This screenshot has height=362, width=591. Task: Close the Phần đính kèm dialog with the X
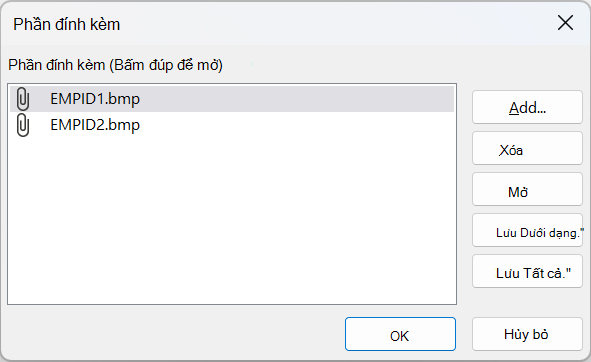tap(565, 23)
